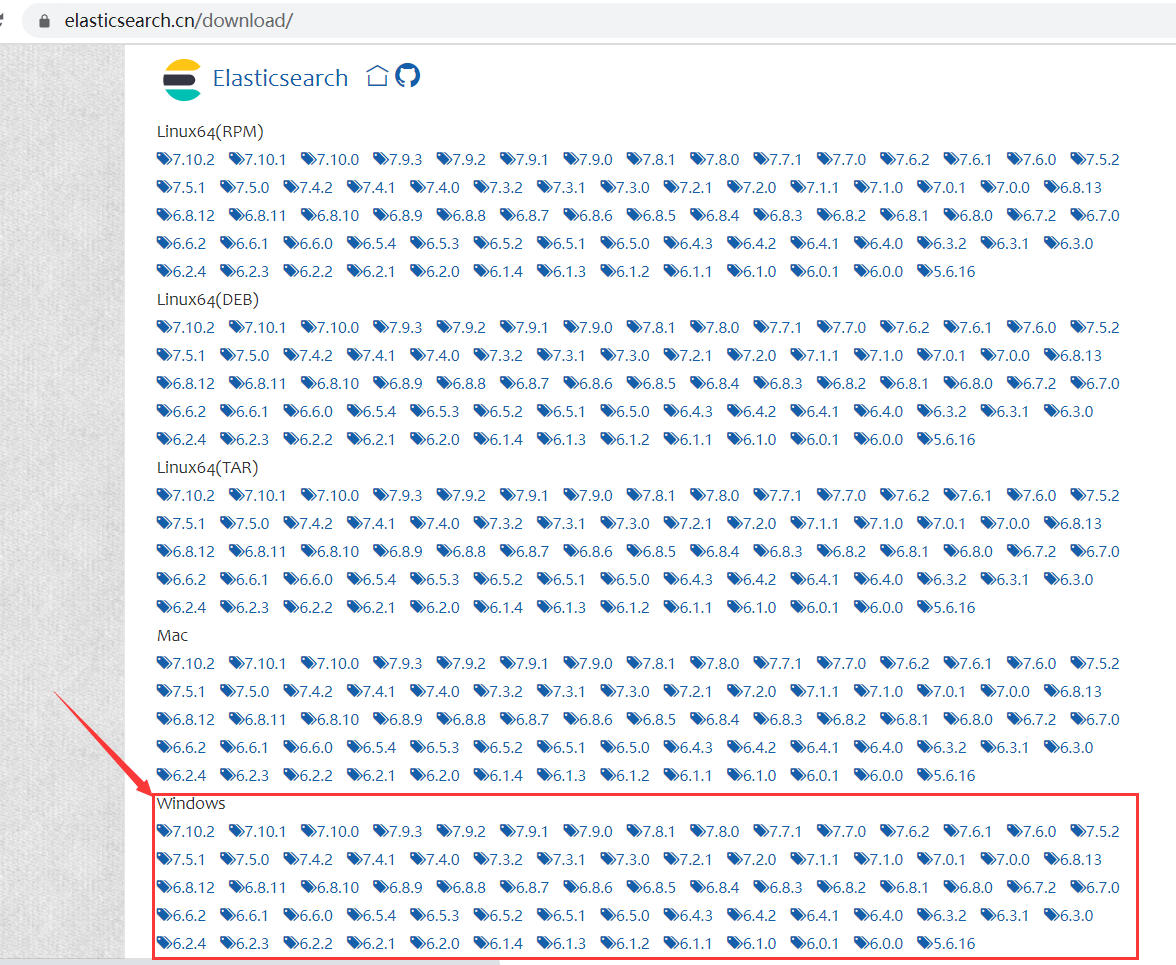Screen dimensions: 1176x965
Task: Download Linux64 DEB version 7.10.1
Action: 257,328
